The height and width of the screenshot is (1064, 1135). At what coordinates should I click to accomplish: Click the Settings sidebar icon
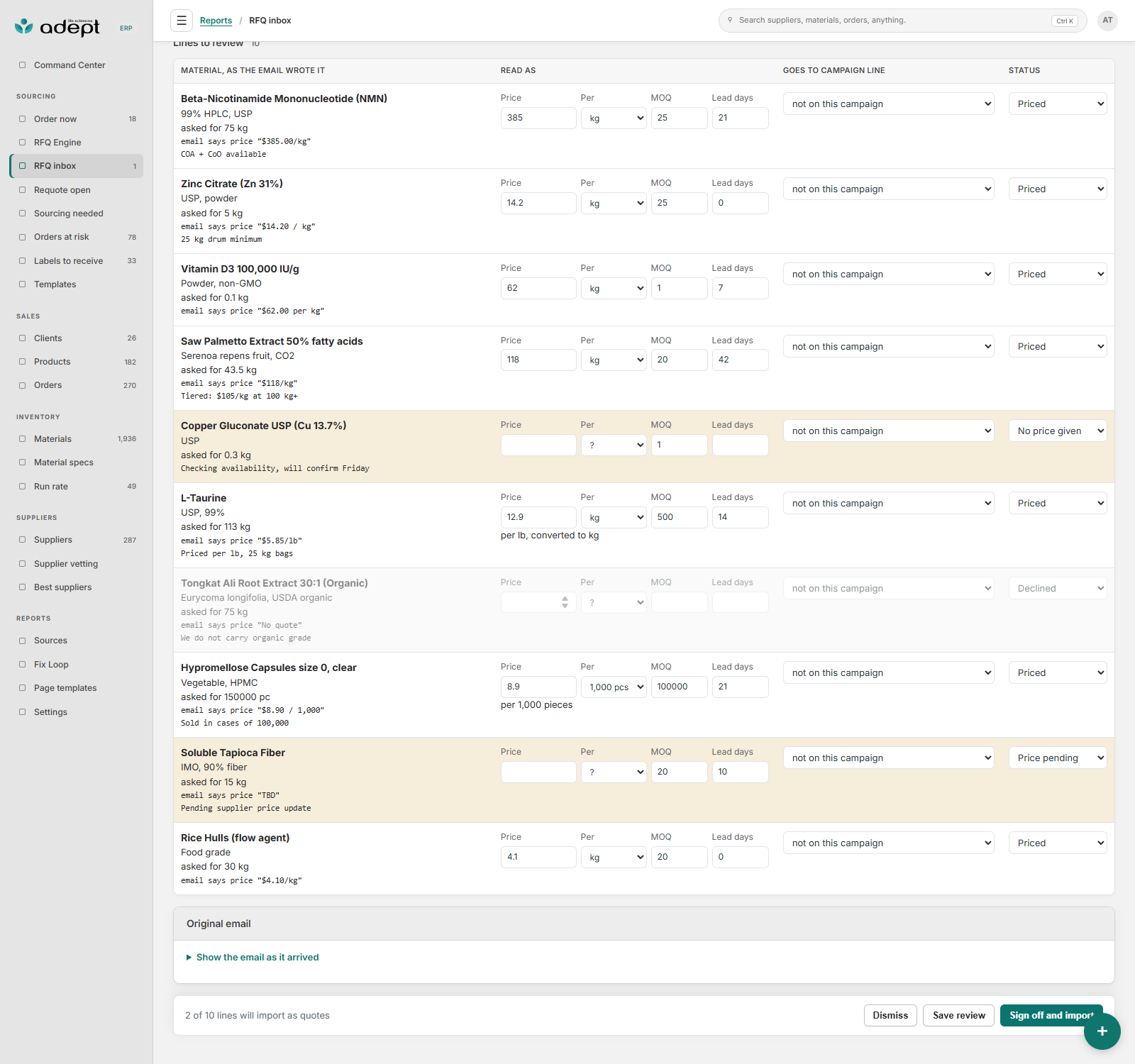(x=22, y=712)
